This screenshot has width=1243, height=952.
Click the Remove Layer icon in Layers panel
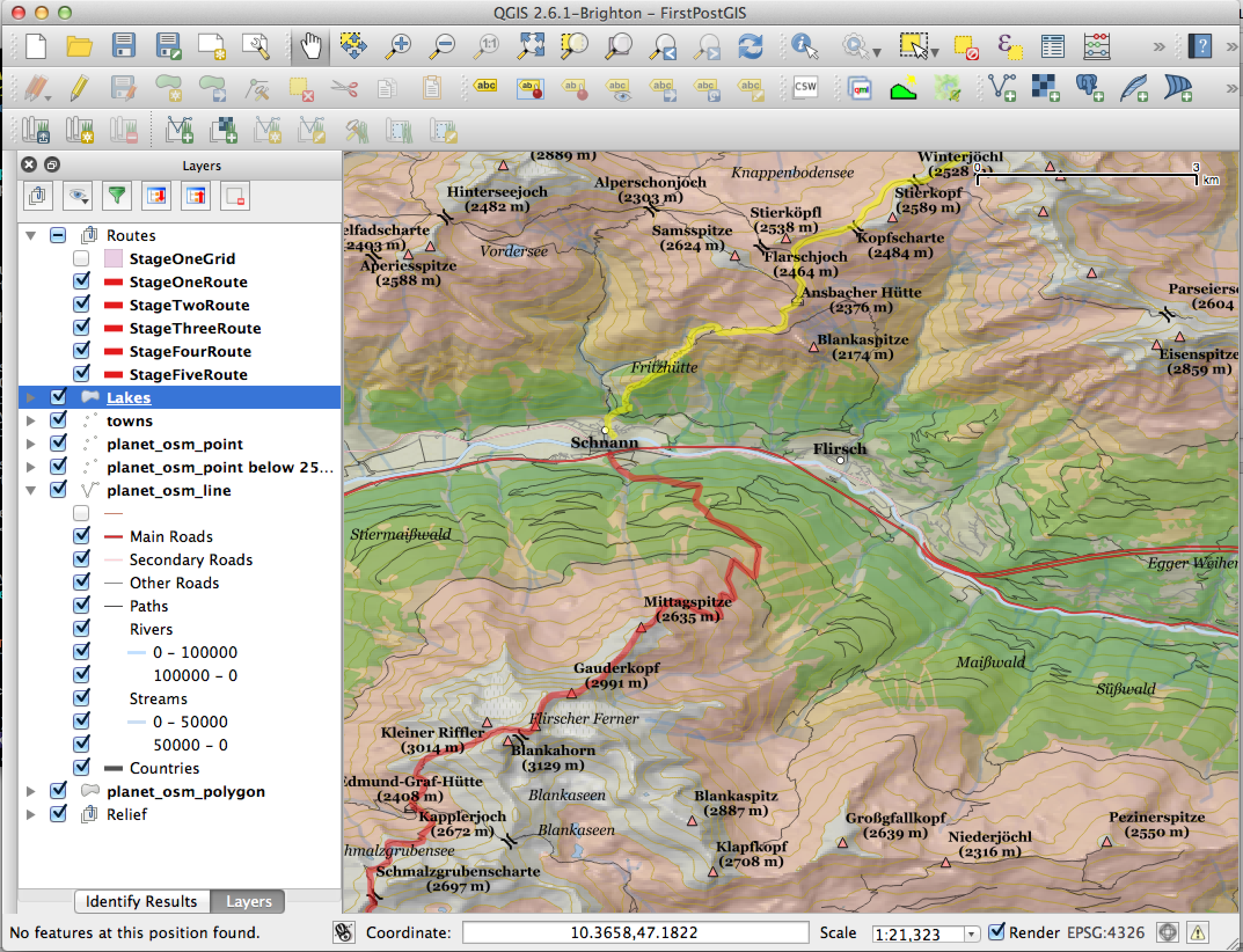coord(235,196)
